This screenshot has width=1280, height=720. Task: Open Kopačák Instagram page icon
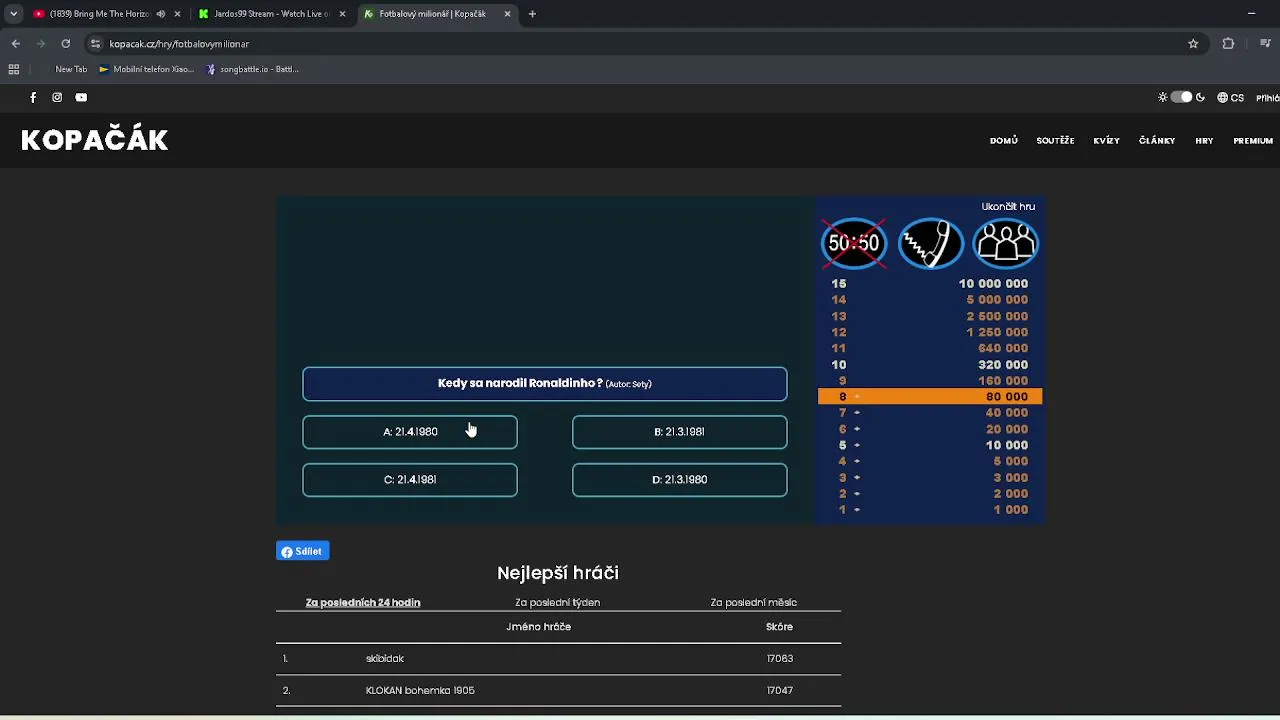point(57,97)
